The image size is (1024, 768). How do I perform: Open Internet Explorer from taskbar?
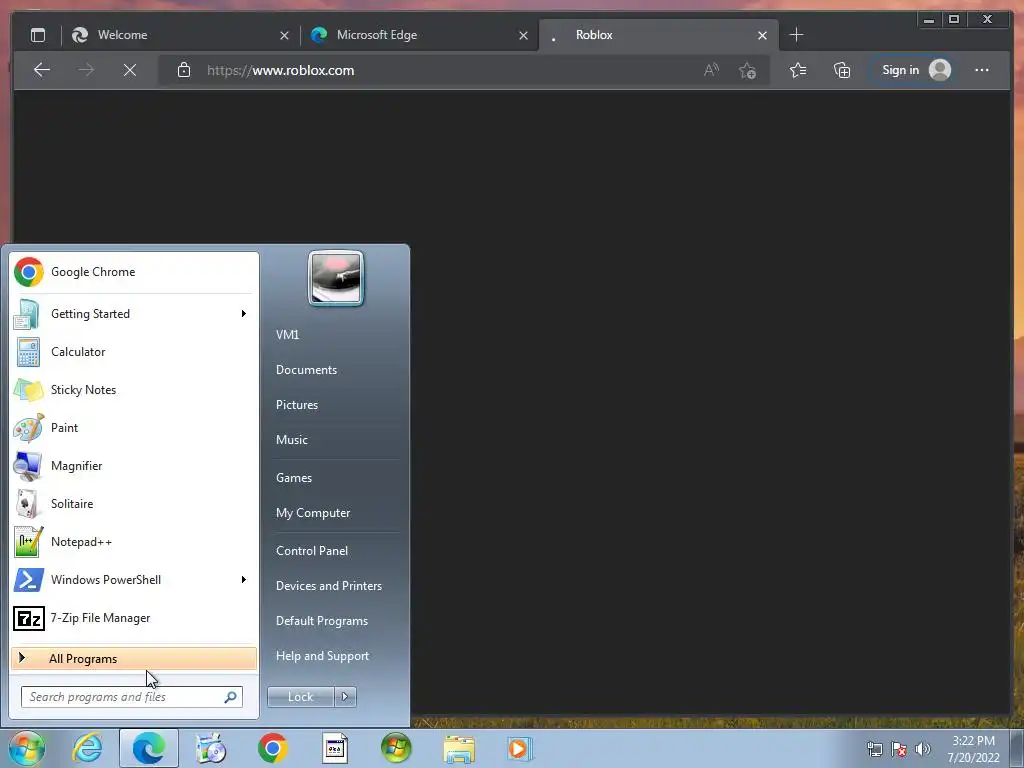(88, 748)
